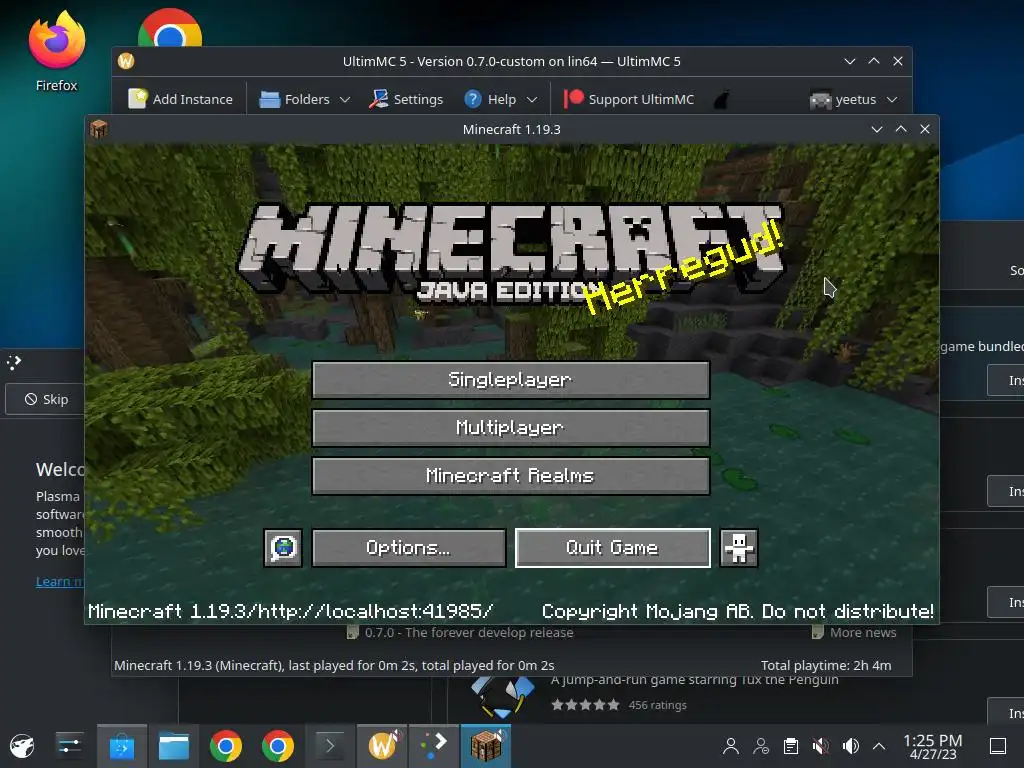Click the black cat icon in UltimMC toolbar
The width and height of the screenshot is (1024, 768).
(721, 99)
